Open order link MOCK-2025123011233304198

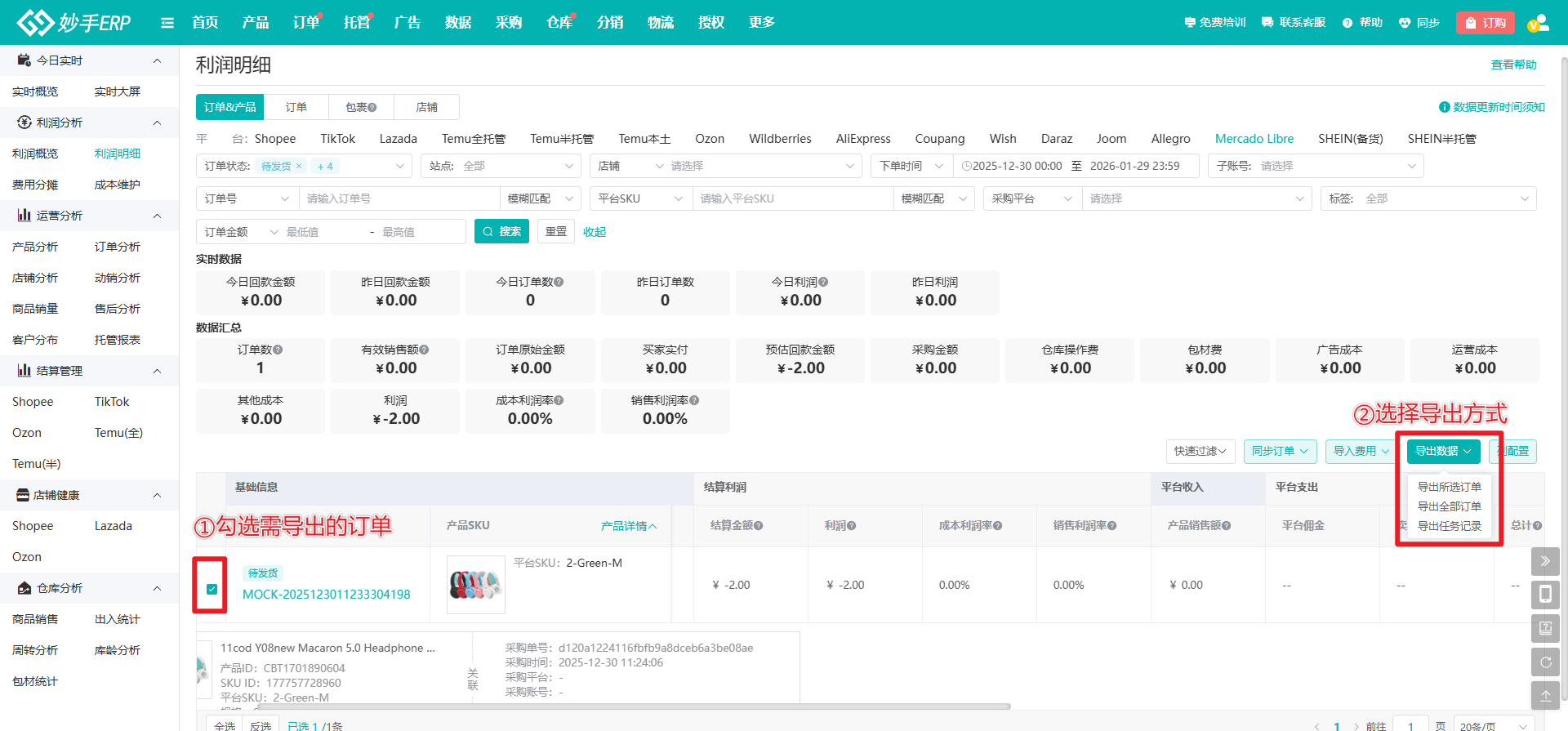tap(326, 595)
